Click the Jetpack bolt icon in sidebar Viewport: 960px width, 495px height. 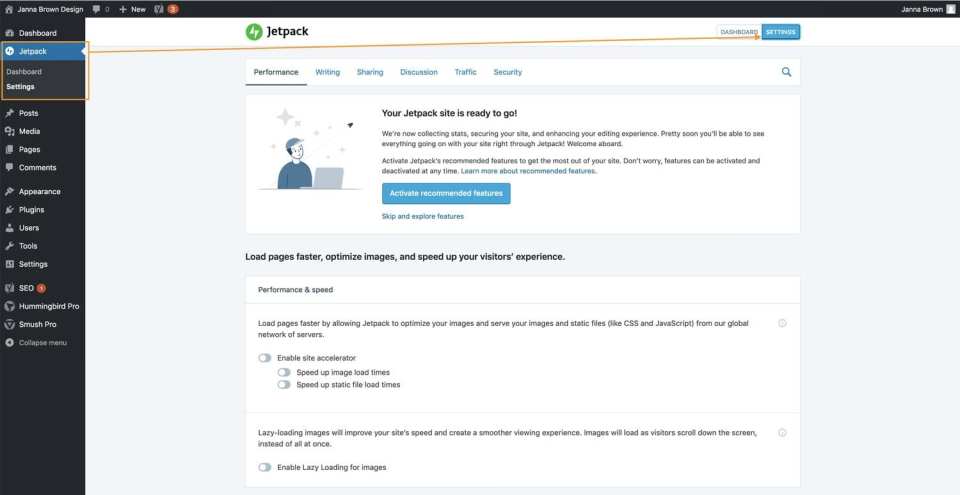pyautogui.click(x=9, y=51)
